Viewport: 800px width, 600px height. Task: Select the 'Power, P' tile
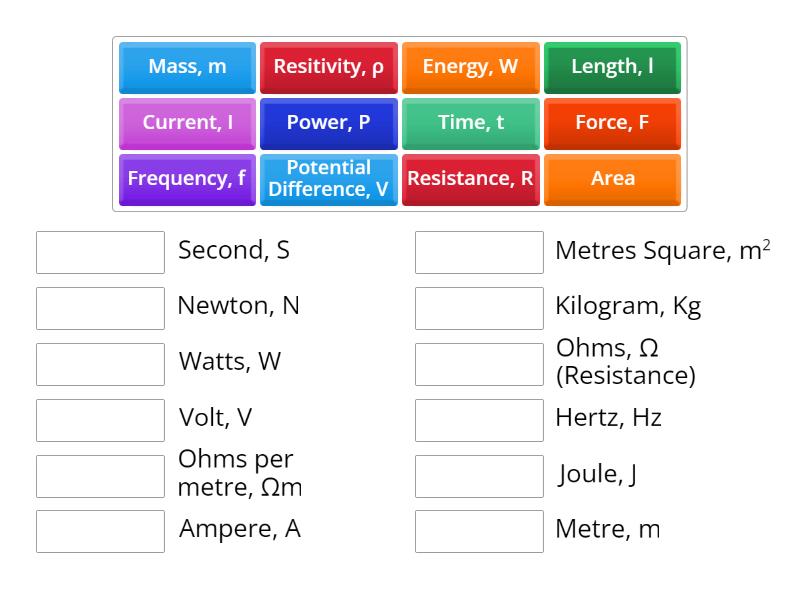click(x=328, y=123)
